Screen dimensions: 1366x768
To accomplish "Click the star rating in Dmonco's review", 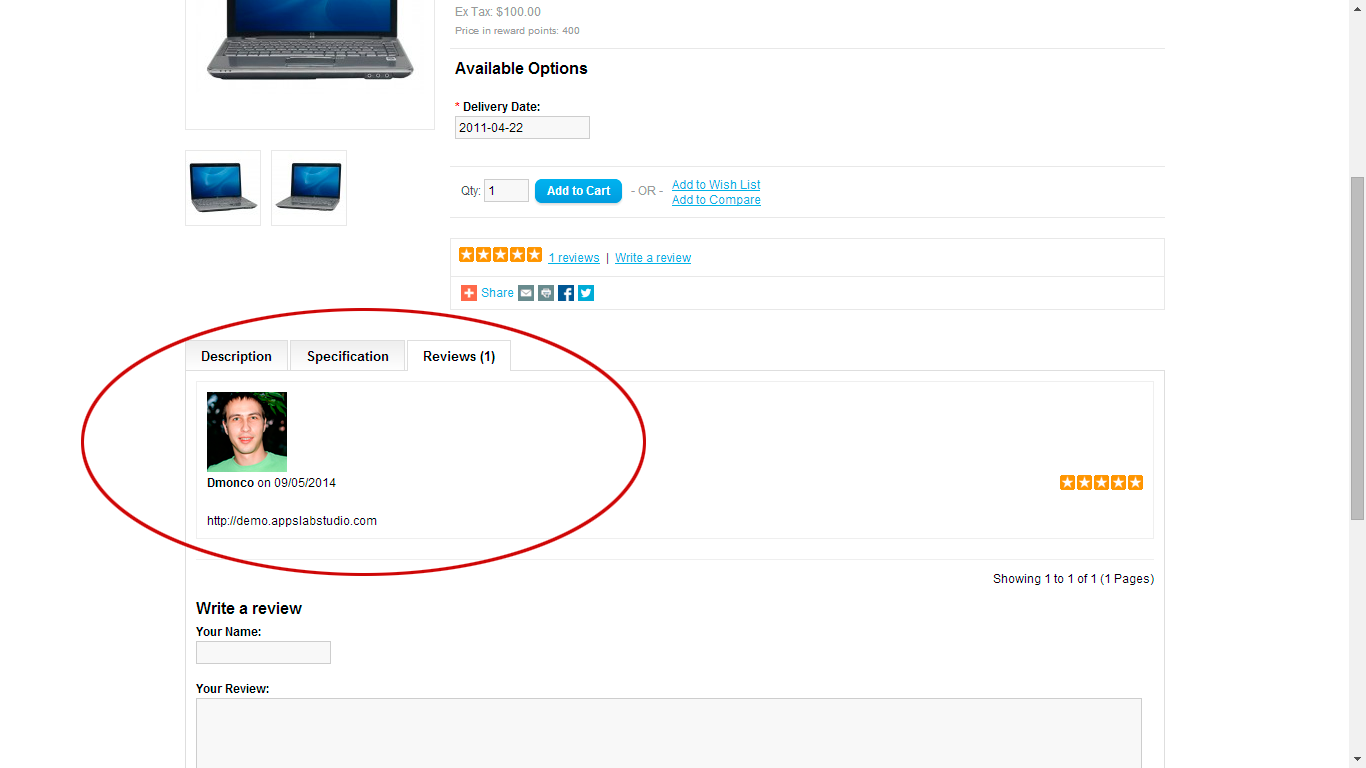I will tap(1101, 483).
